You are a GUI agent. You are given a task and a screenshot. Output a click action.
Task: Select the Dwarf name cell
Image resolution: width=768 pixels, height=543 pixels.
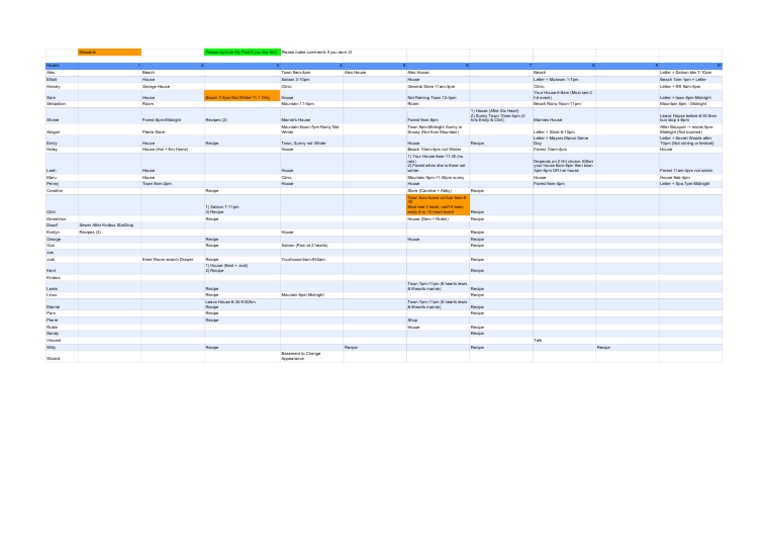[x=62, y=225]
